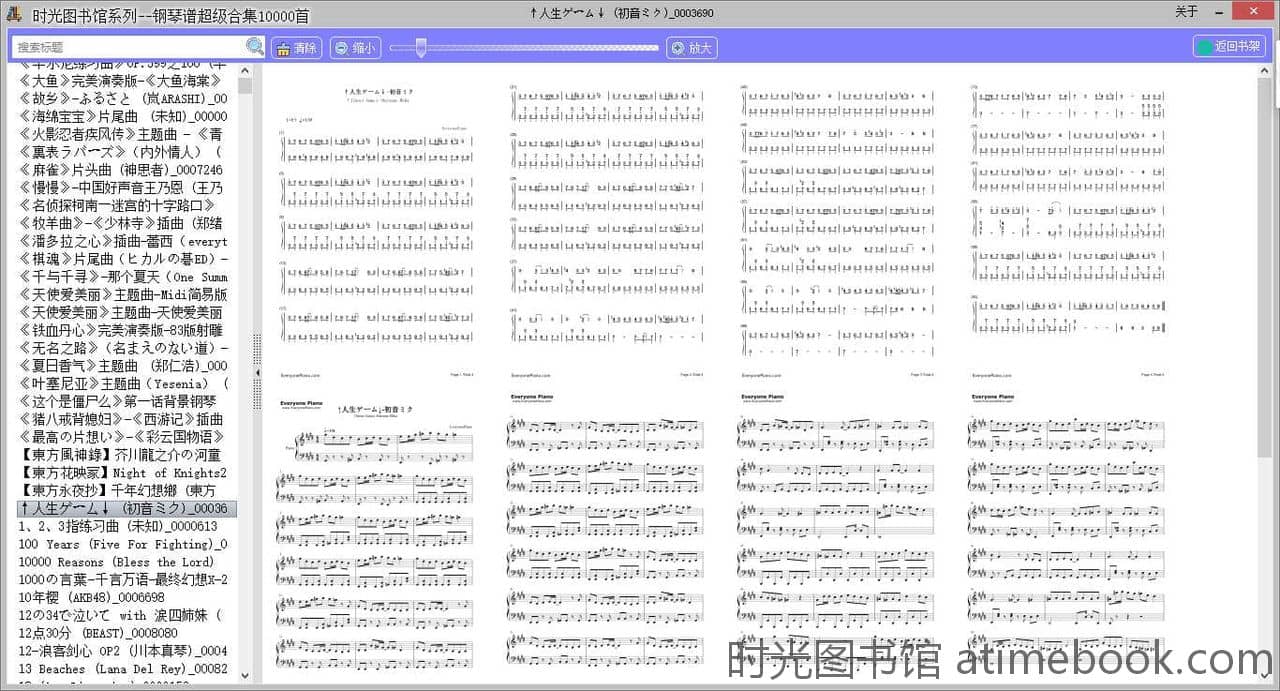
Task: Select 10000 Reasons (Bless the Lord)
Action: pyautogui.click(x=116, y=562)
